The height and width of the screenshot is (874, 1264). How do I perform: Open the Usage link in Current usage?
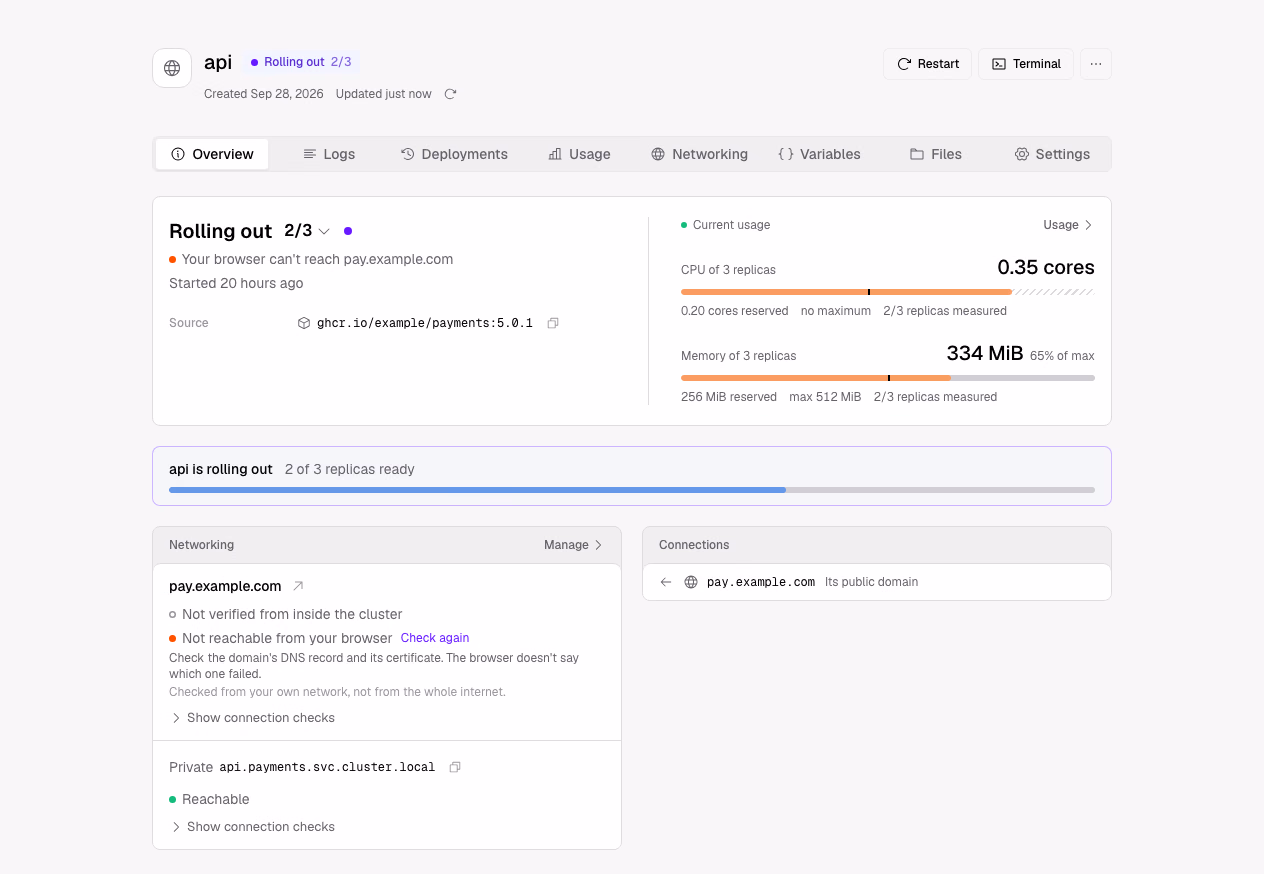1068,225
